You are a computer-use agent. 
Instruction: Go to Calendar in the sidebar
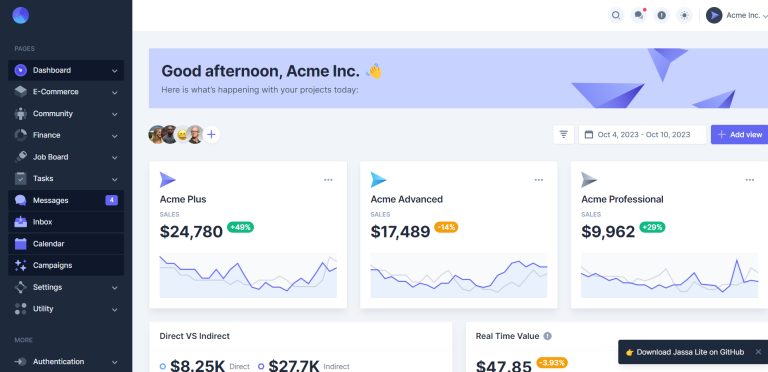point(66,244)
